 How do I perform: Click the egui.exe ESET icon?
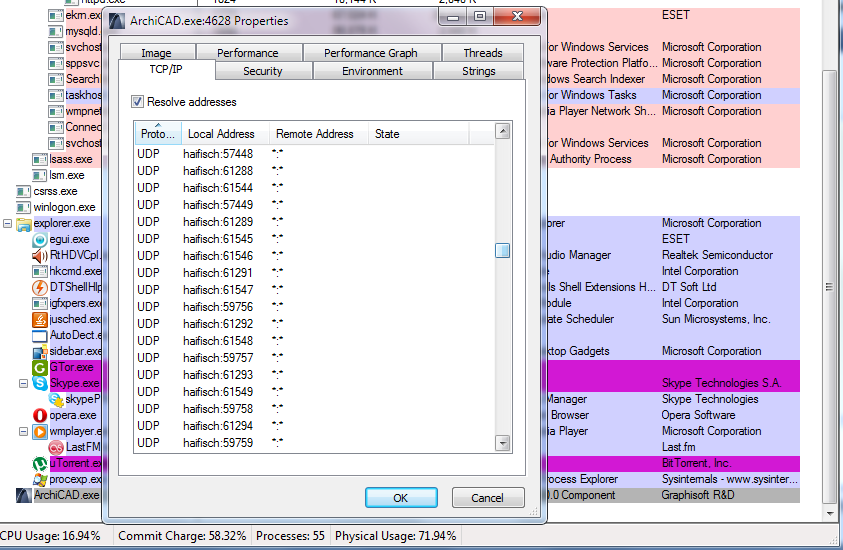tap(40, 240)
